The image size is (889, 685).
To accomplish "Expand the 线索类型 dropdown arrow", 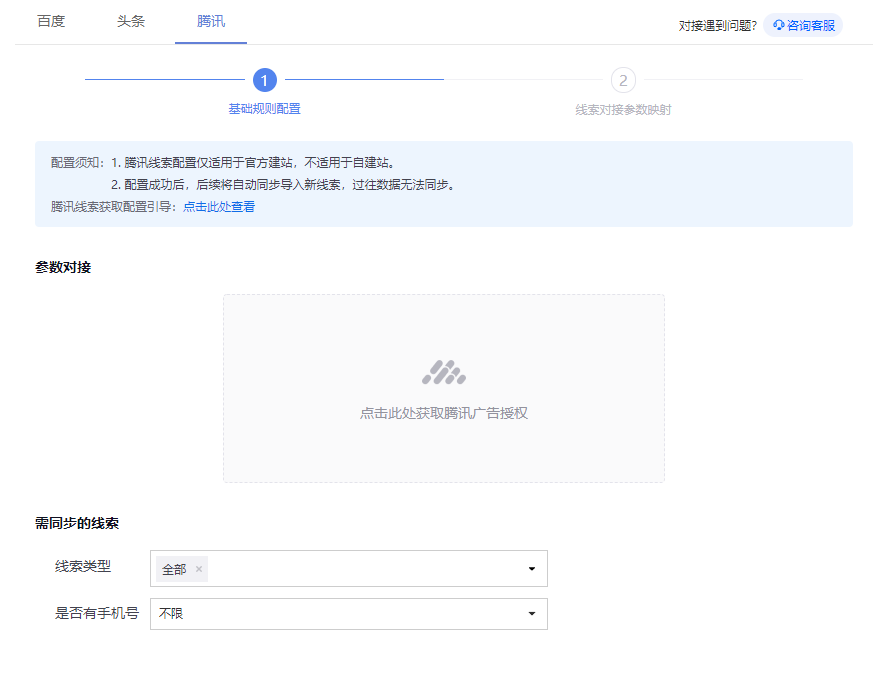I will click(x=532, y=569).
